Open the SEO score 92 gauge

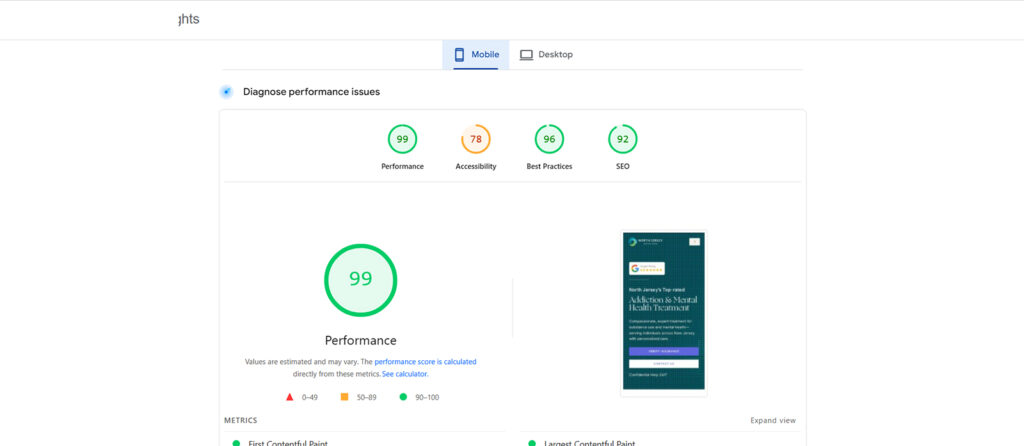[x=622, y=139]
